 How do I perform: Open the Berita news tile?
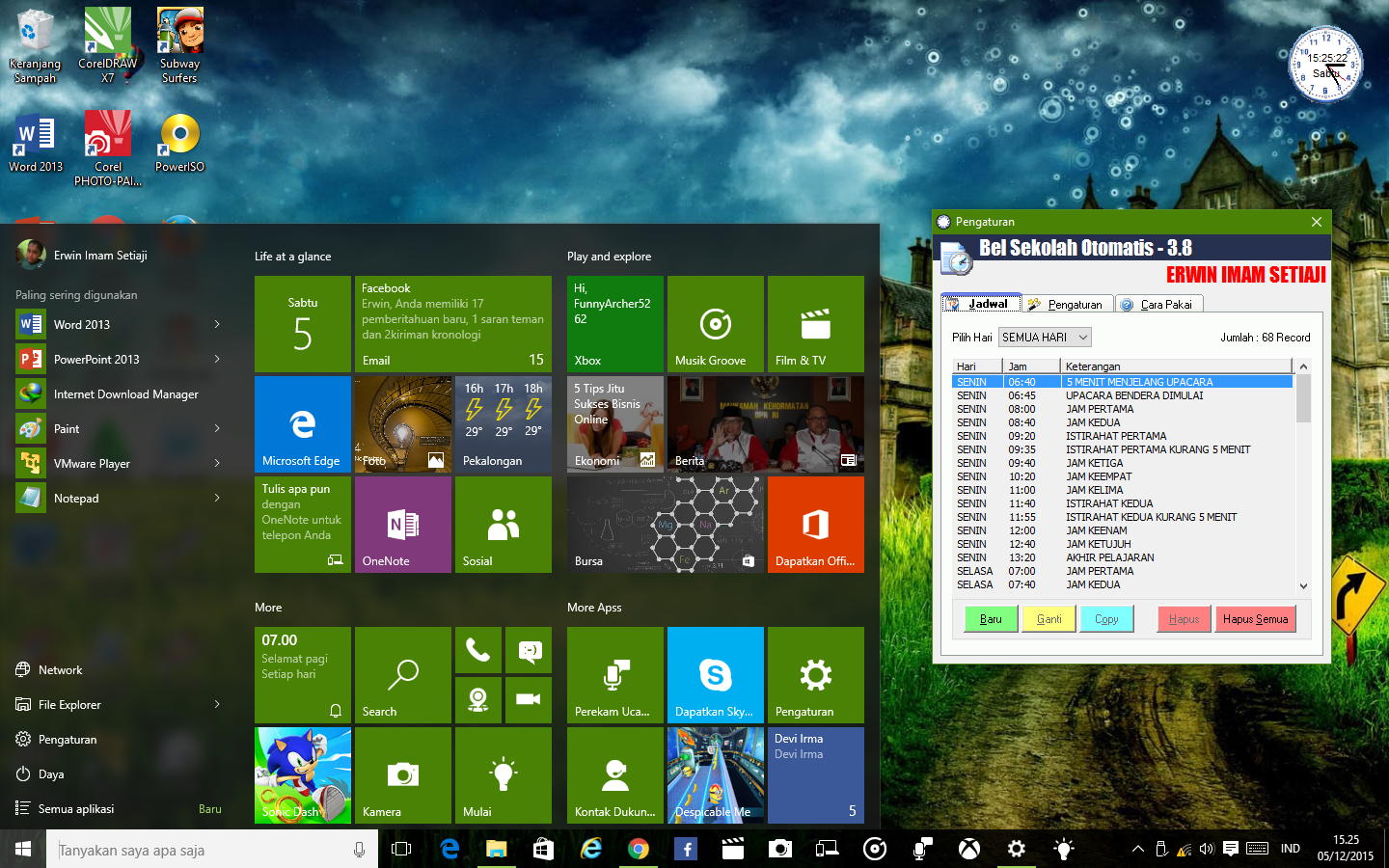click(x=765, y=424)
